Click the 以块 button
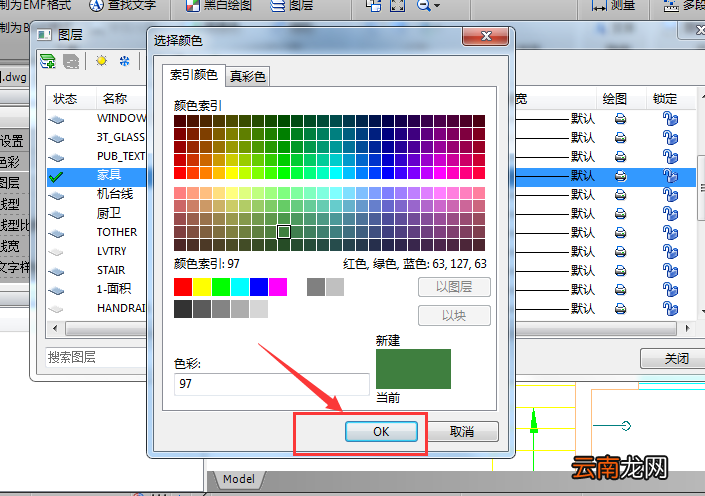This screenshot has height=496, width=705. [454, 315]
